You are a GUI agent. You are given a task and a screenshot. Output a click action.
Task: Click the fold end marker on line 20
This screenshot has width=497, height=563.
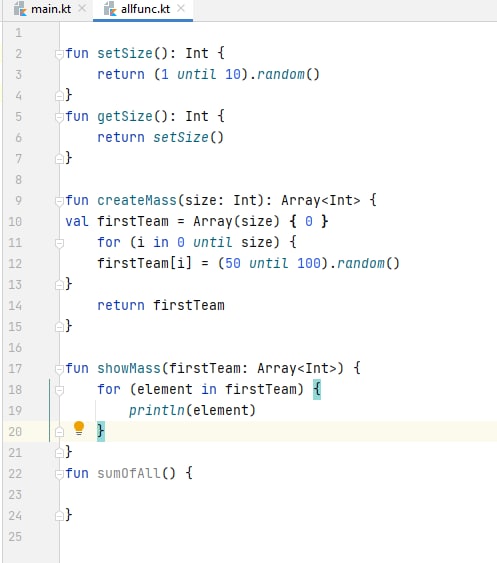tap(59, 432)
